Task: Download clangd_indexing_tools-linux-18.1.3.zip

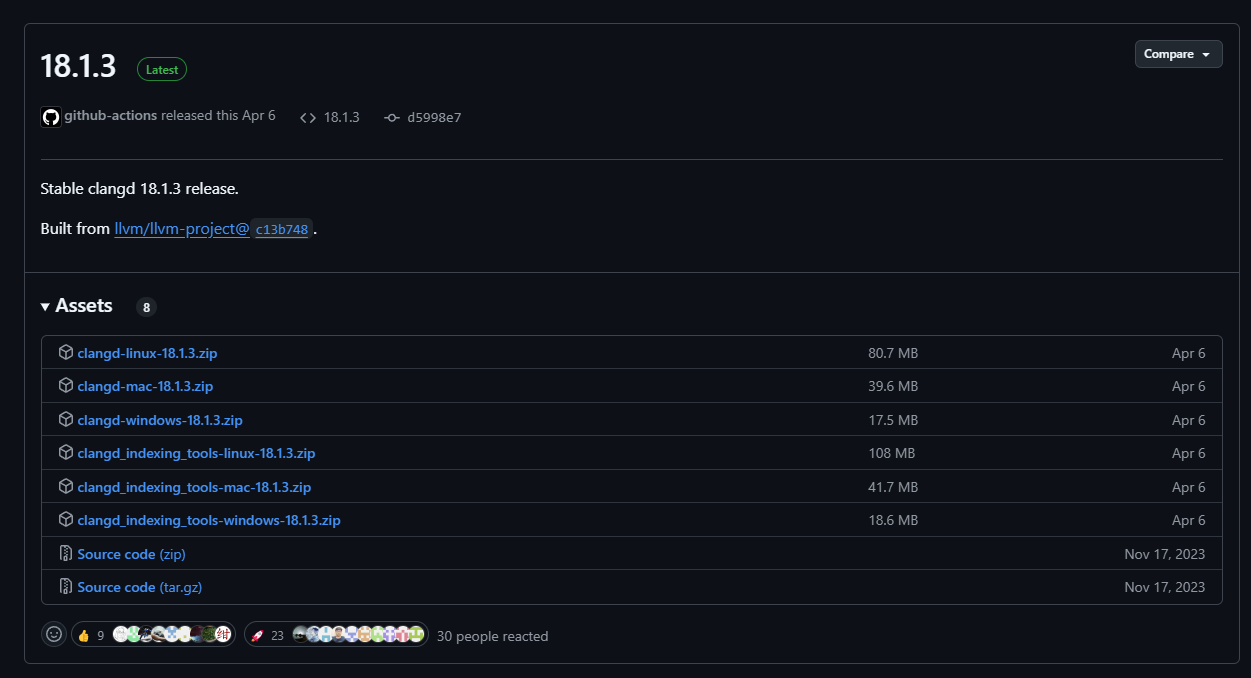Action: pyautogui.click(x=196, y=453)
